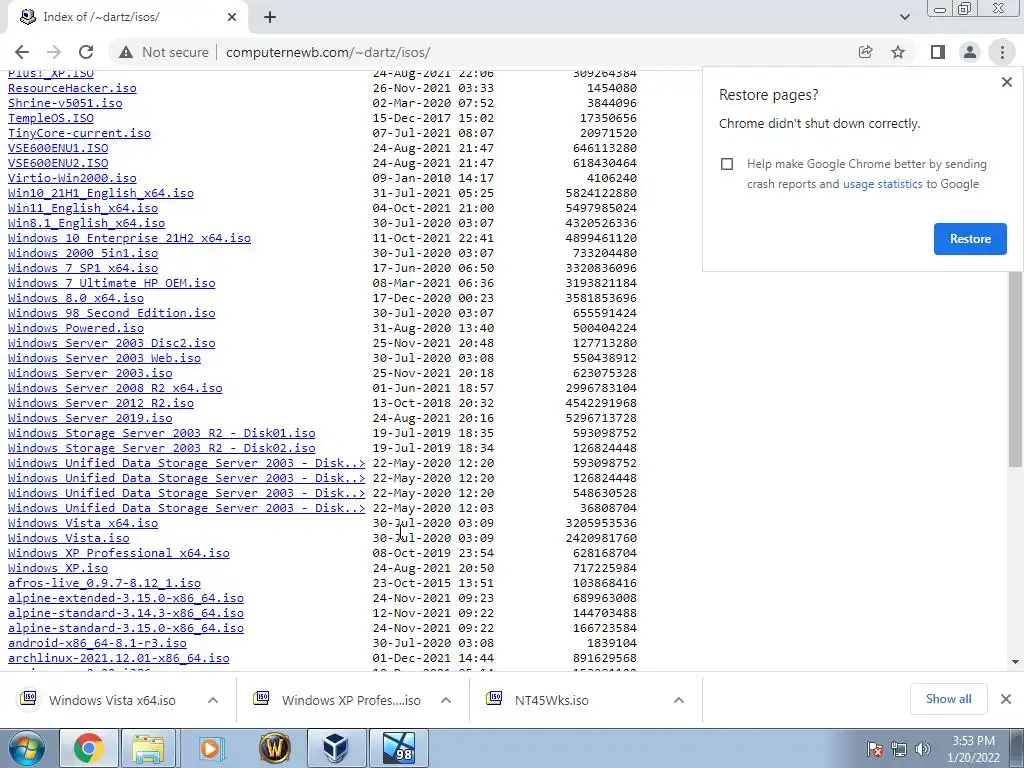The width and height of the screenshot is (1024, 768).
Task: Open Win11_English_x64.iso link
Action: click(x=83, y=208)
